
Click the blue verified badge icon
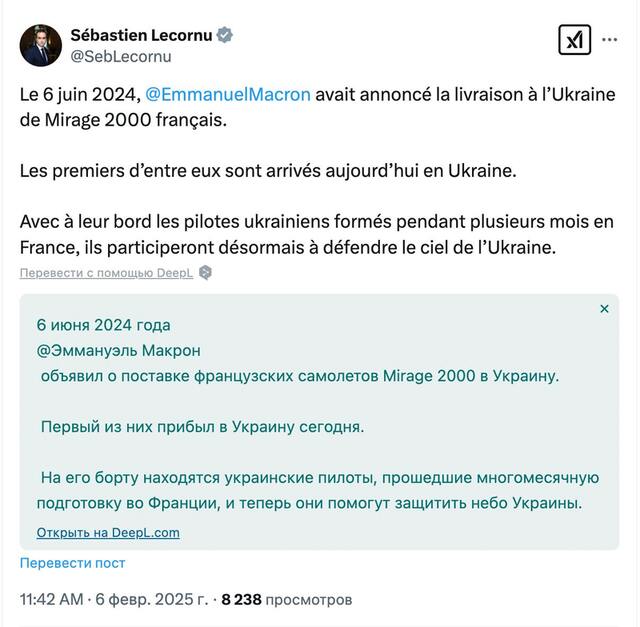point(226,35)
